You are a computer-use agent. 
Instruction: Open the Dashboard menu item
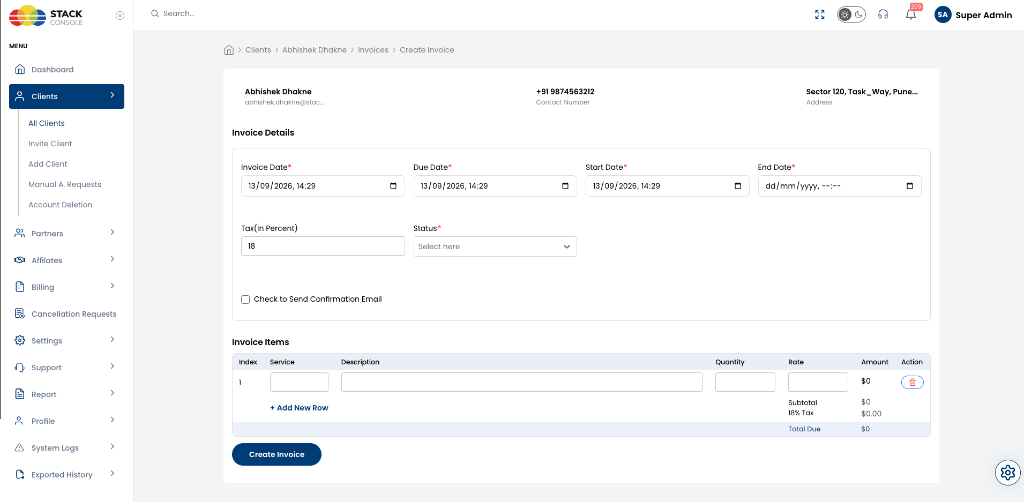click(x=52, y=69)
